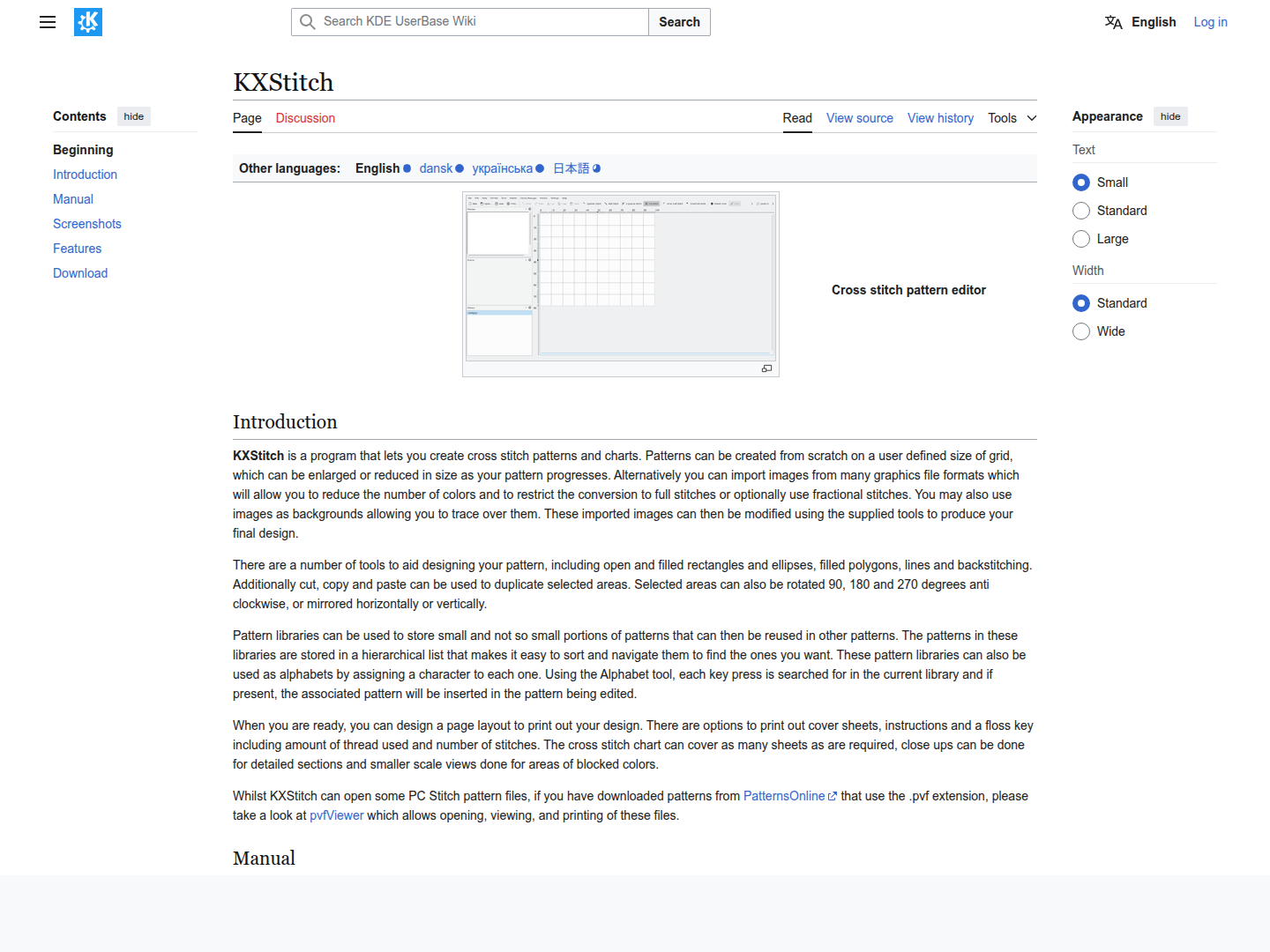Screen dimensions: 1270x952
Task: Open the PatternsOnline link
Action: click(784, 796)
